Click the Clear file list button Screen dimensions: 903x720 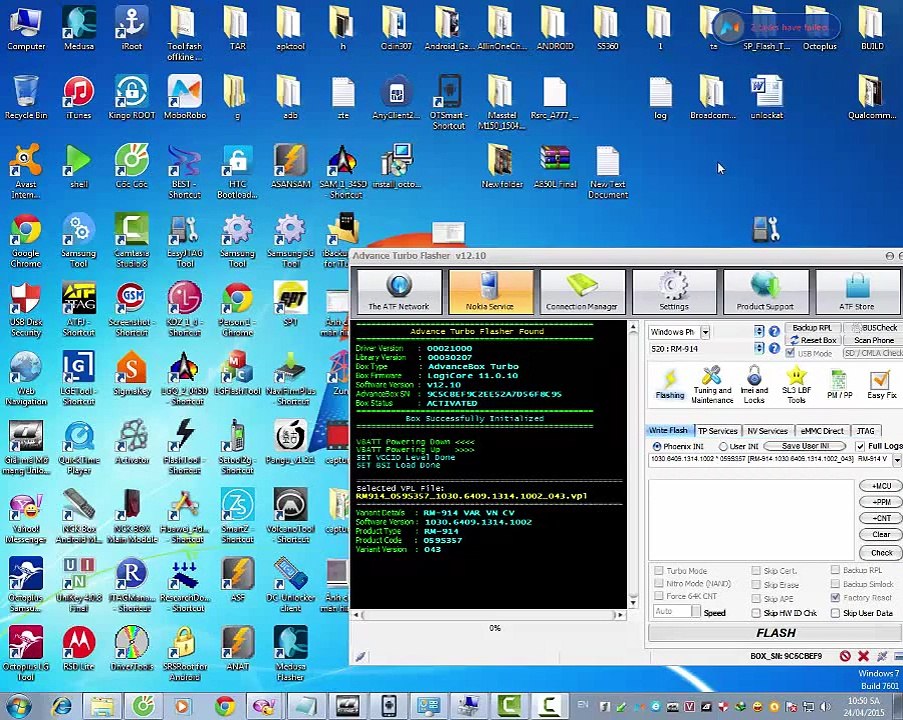[881, 535]
